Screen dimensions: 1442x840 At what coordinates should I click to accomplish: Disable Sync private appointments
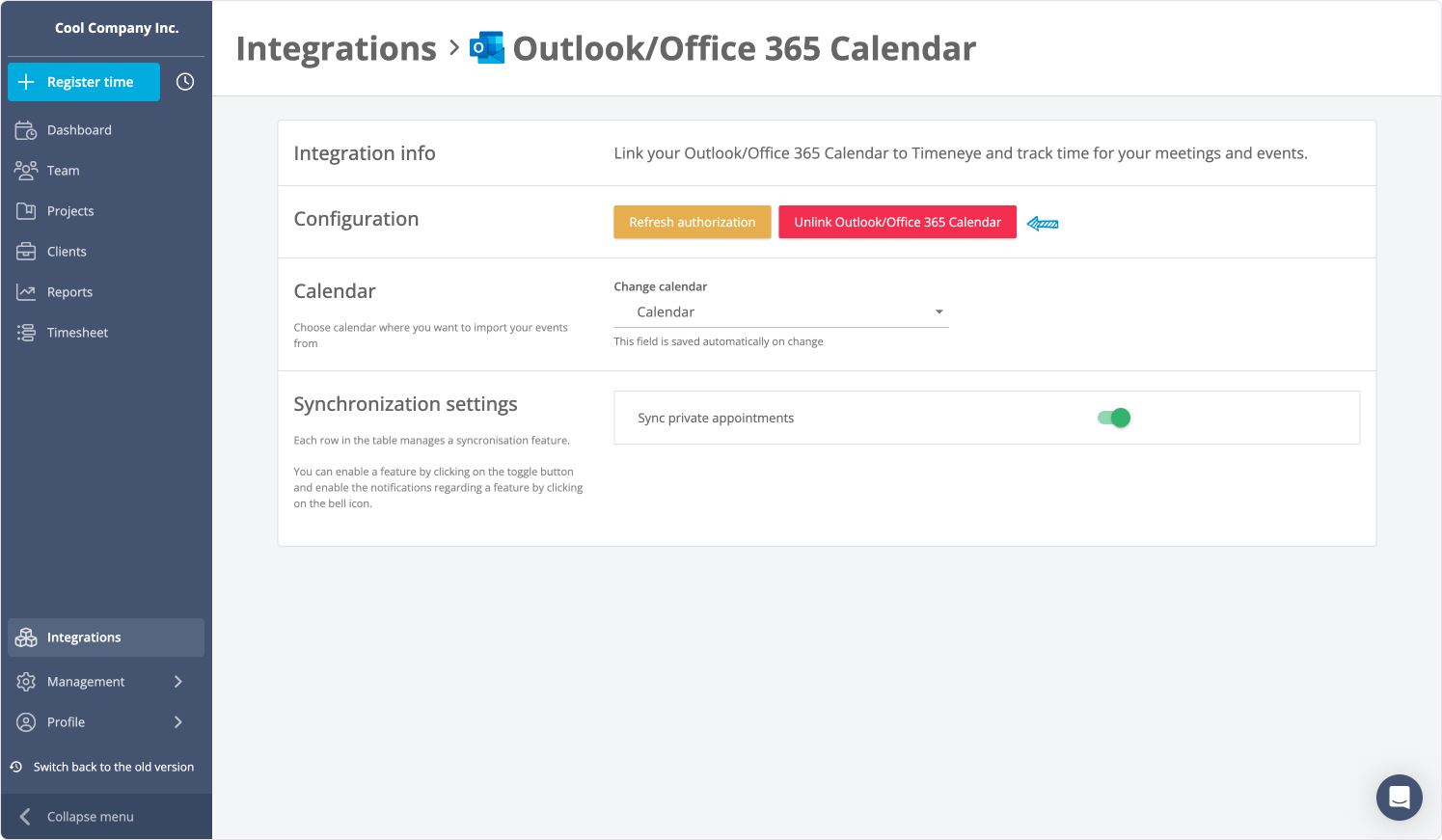coord(1114,417)
